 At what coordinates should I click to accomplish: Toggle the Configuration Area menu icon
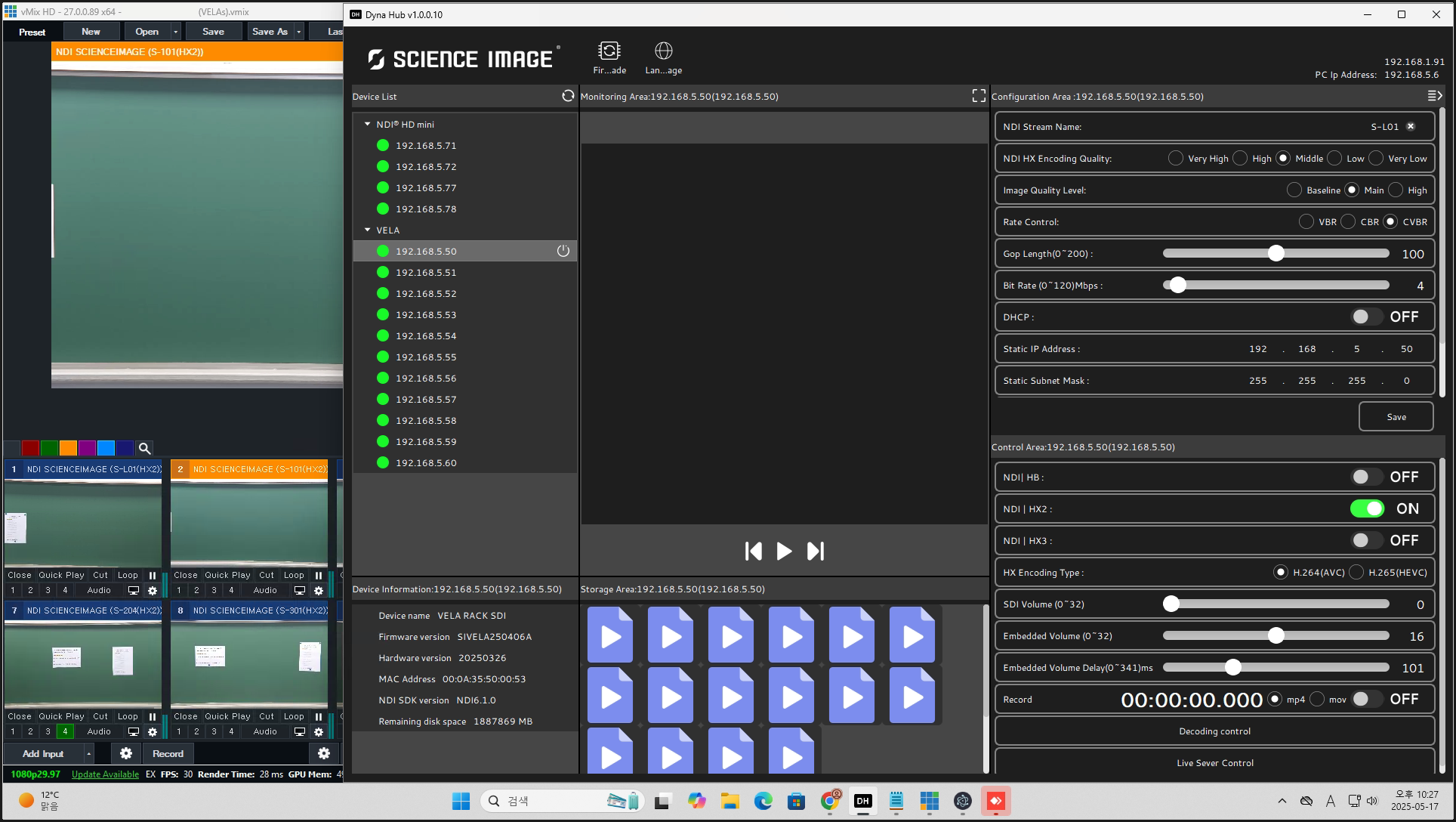(x=1435, y=95)
